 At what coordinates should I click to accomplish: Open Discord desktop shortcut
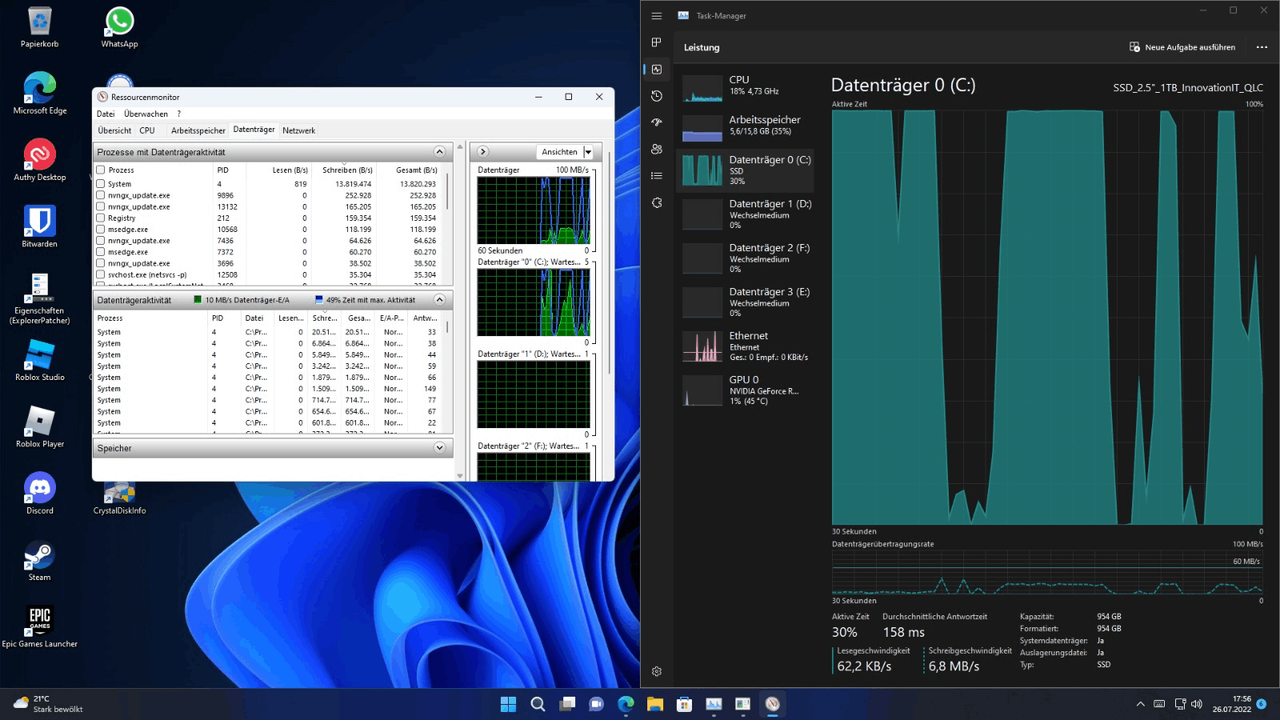[x=40, y=494]
